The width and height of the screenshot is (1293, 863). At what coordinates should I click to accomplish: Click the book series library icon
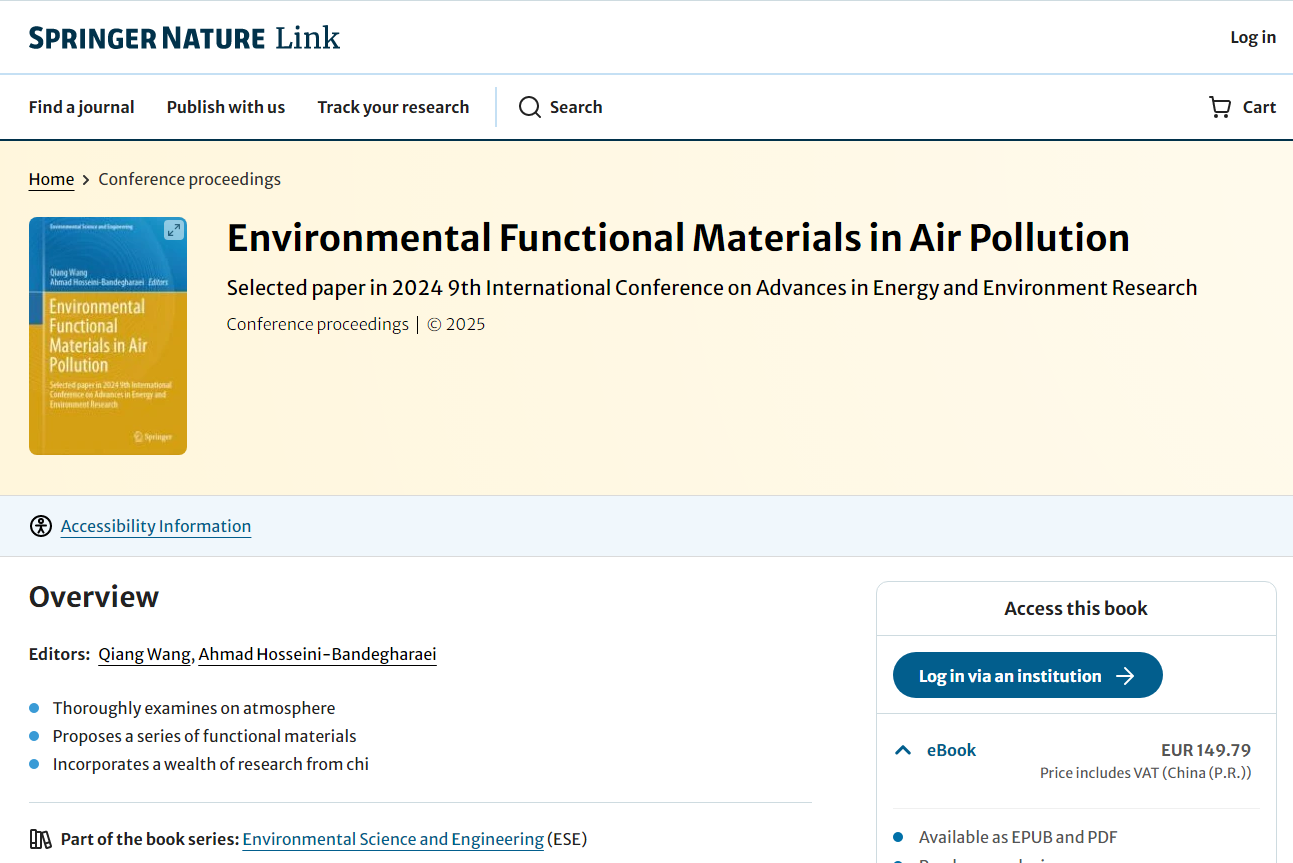(41, 839)
